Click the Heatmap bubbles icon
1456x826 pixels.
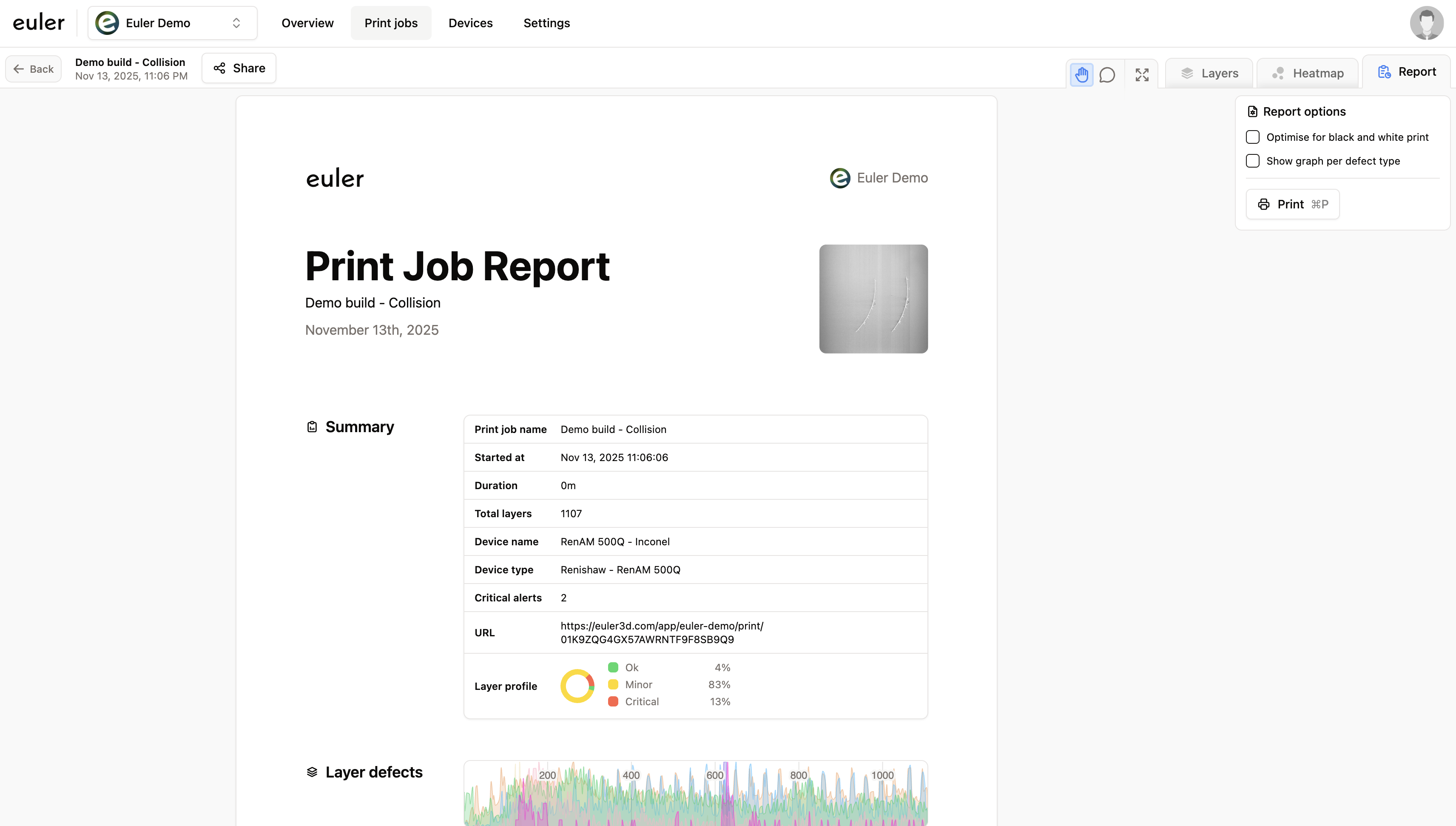pos(1279,73)
